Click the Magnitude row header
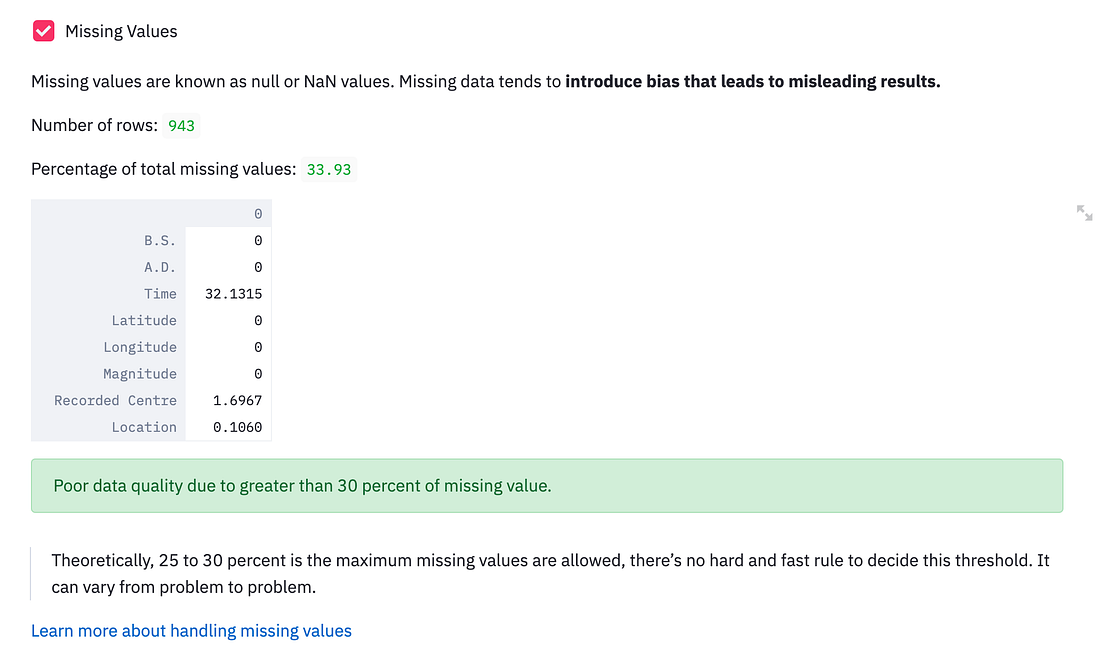 tap(141, 373)
